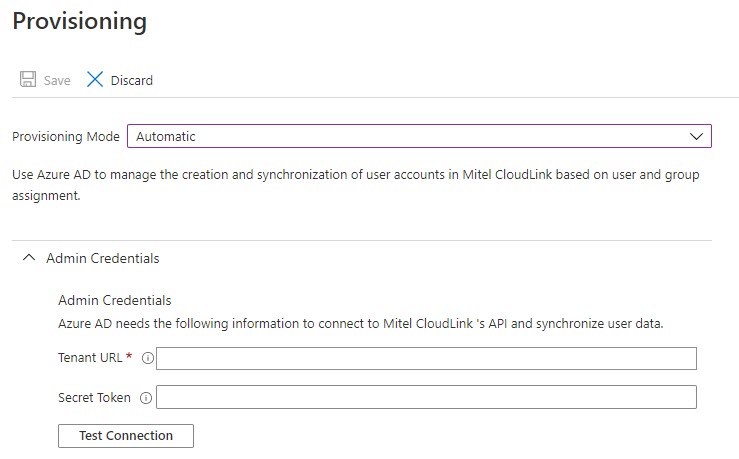739x459 pixels.
Task: Click the red required asterisk near Tenant URL
Action: click(129, 356)
